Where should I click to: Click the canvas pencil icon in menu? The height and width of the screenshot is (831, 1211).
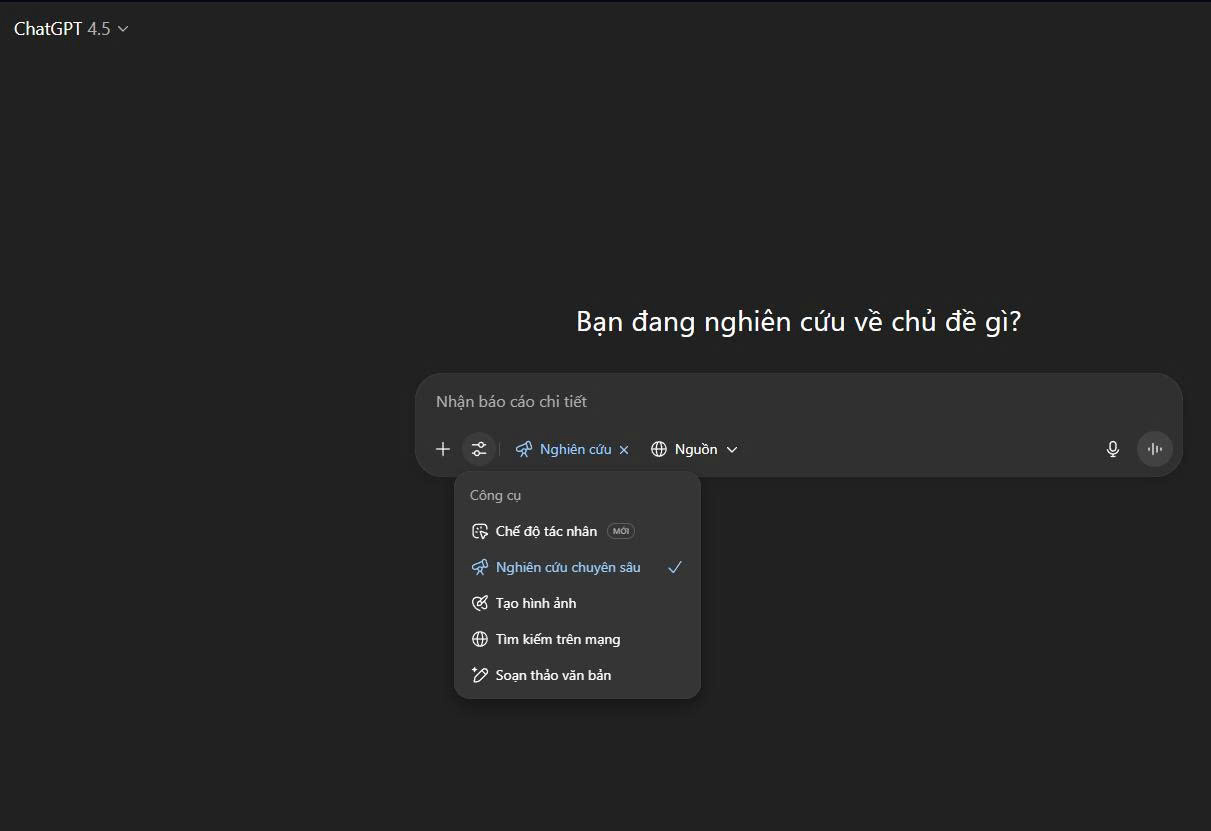click(x=480, y=675)
